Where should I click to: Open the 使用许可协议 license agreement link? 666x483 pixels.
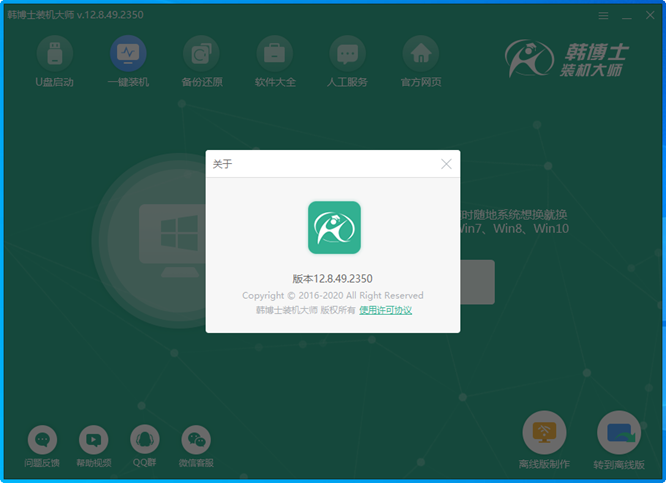[x=386, y=310]
